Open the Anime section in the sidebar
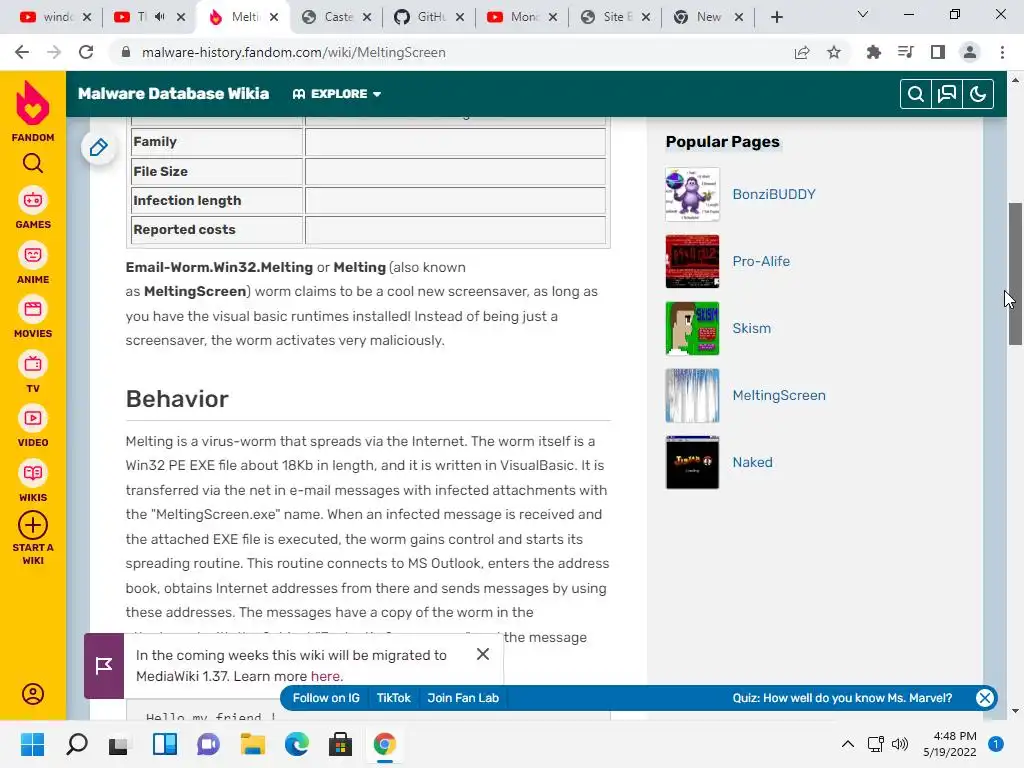The image size is (1024, 768). 33,263
